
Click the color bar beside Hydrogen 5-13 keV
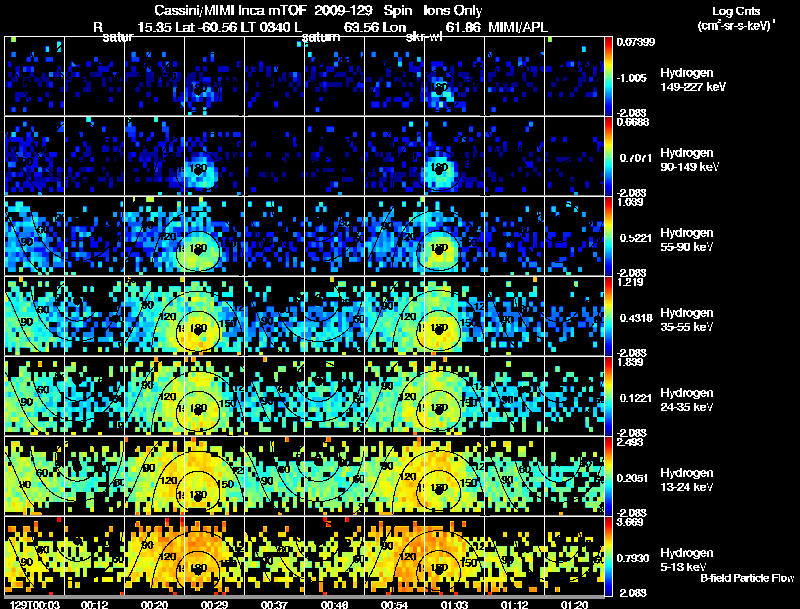point(608,557)
